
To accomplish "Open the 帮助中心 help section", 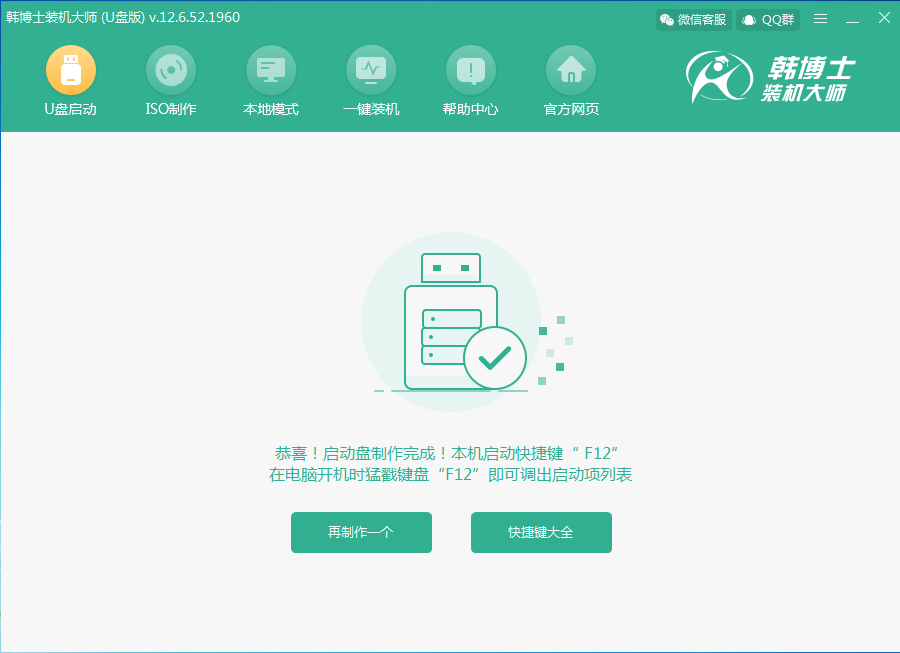I will click(470, 70).
